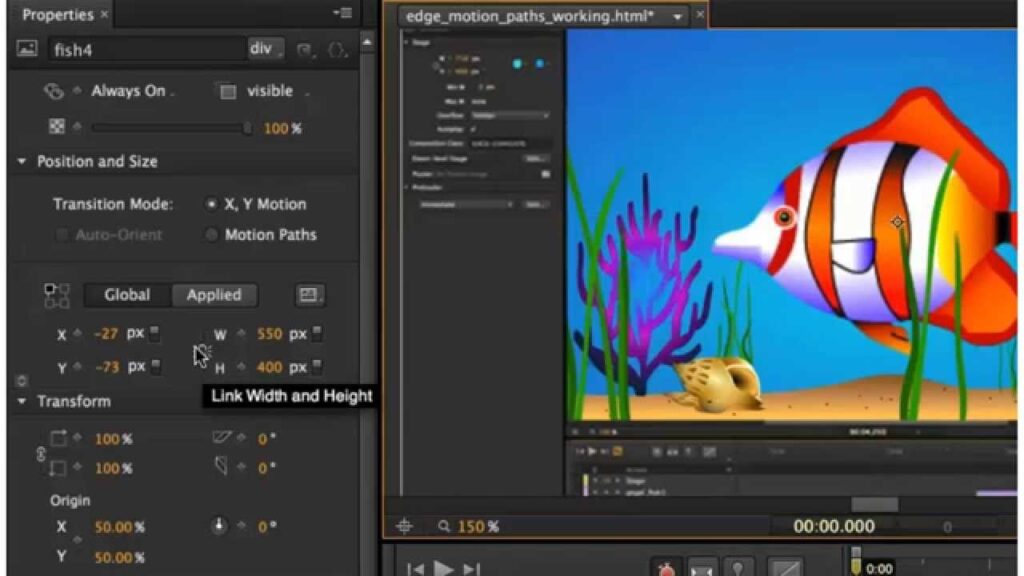The image size is (1024, 576).
Task: Click the Play button in the timeline
Action: (443, 568)
